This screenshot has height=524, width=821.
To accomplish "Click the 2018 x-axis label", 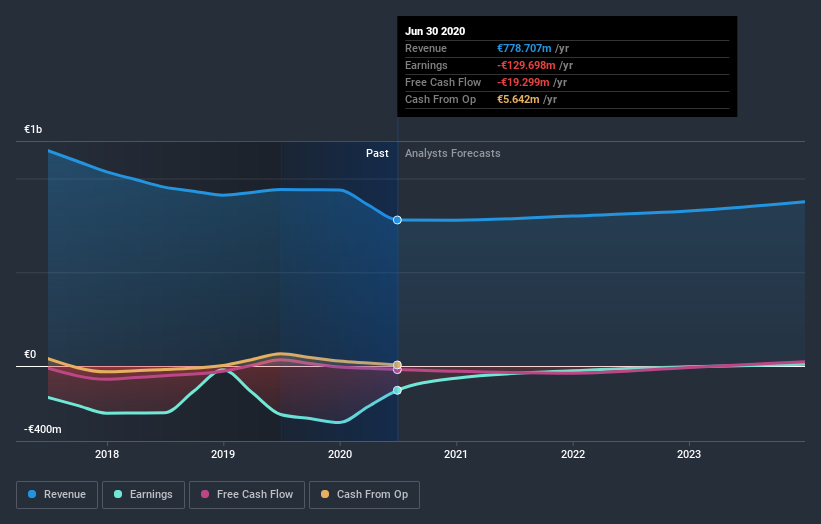I will click(107, 454).
